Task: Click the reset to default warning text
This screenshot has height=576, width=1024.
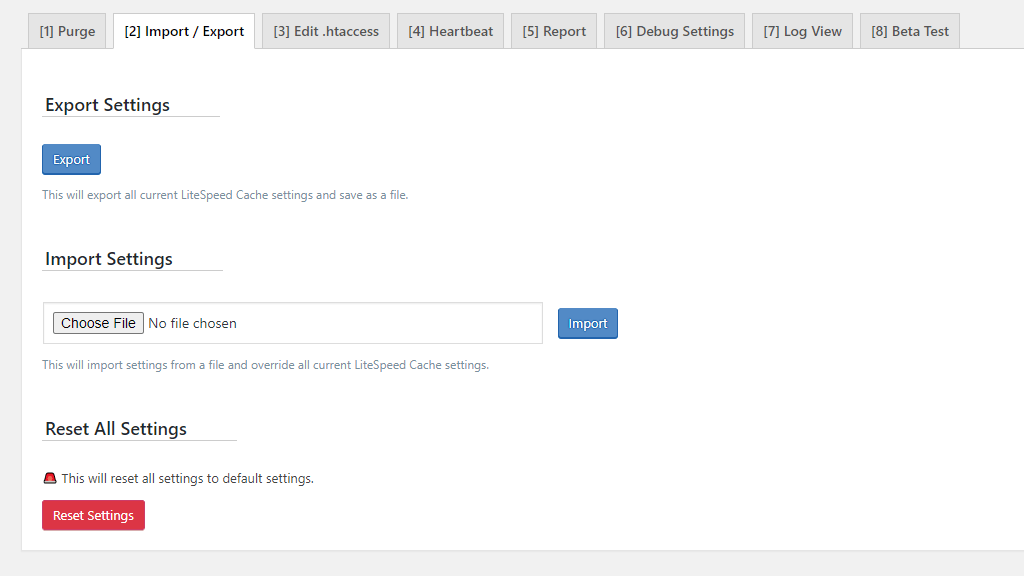Action: (187, 478)
